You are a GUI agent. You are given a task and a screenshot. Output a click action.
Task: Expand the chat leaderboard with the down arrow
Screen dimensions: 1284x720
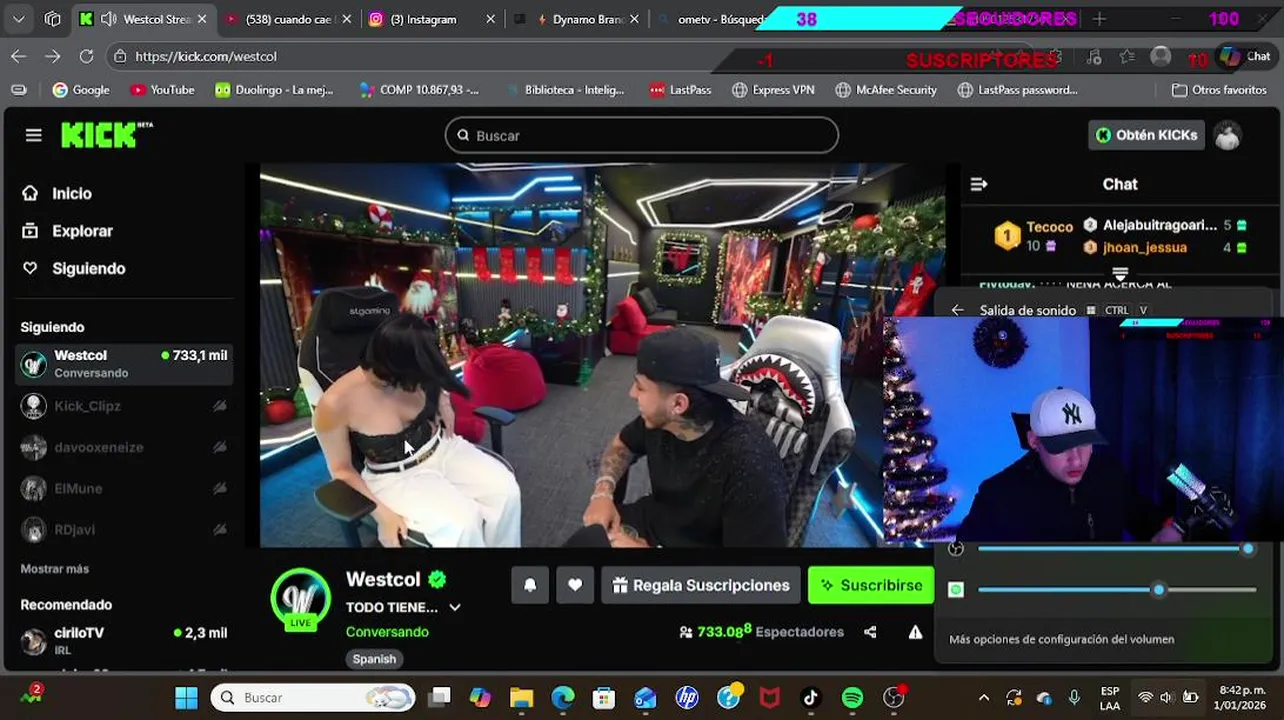click(1120, 274)
